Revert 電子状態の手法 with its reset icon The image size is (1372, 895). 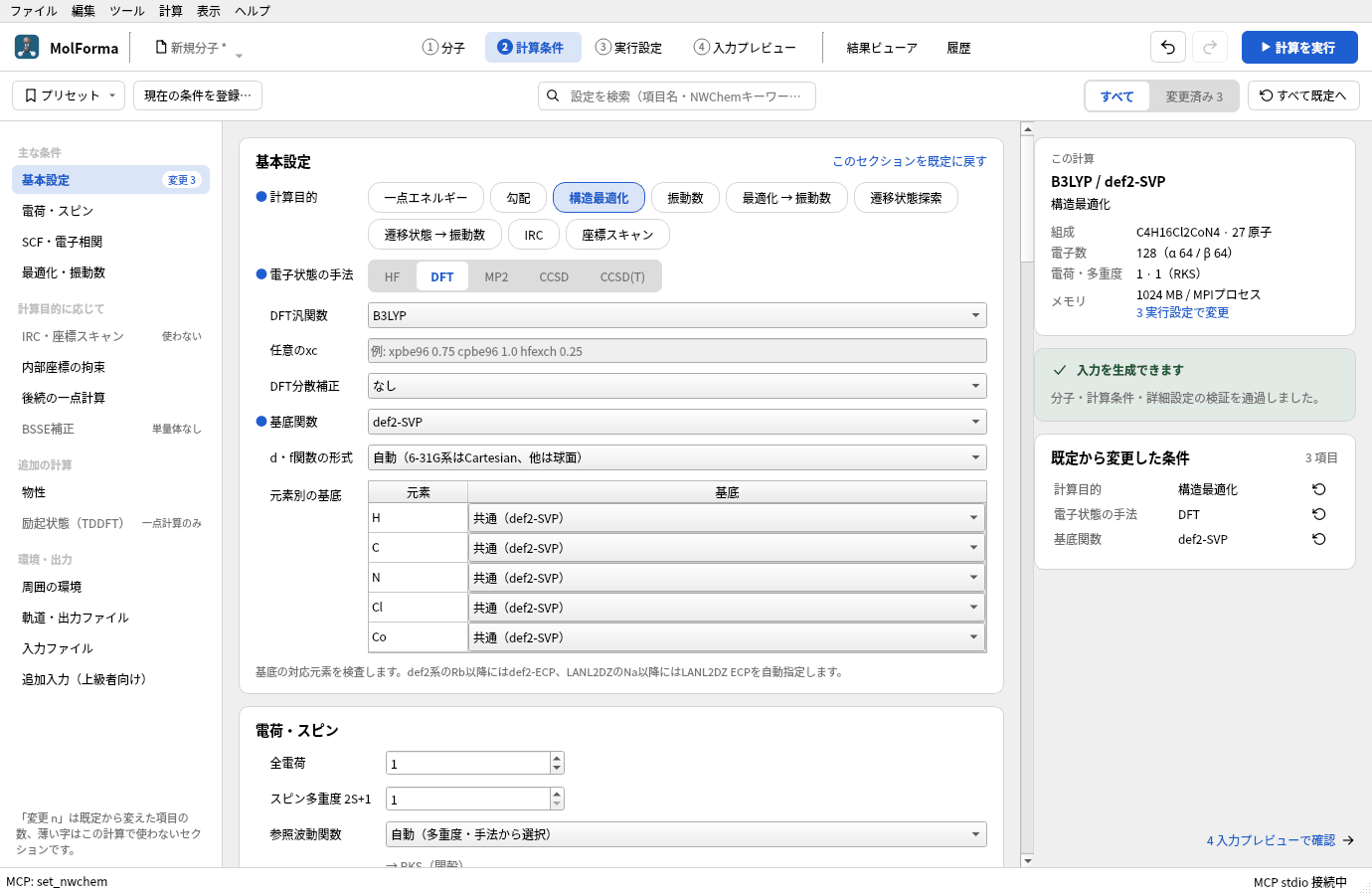[x=1318, y=514]
